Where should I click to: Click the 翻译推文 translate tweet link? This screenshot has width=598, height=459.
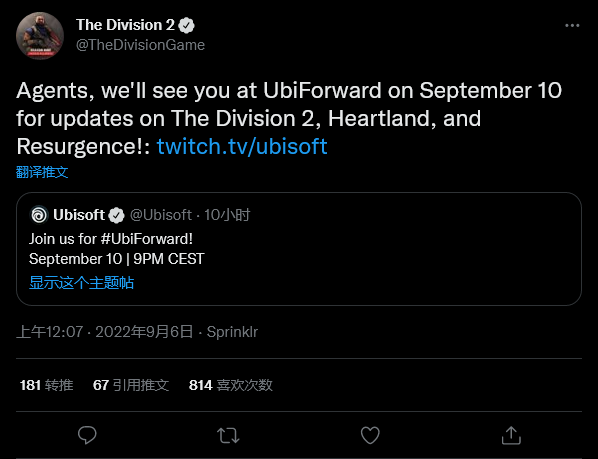[42, 172]
